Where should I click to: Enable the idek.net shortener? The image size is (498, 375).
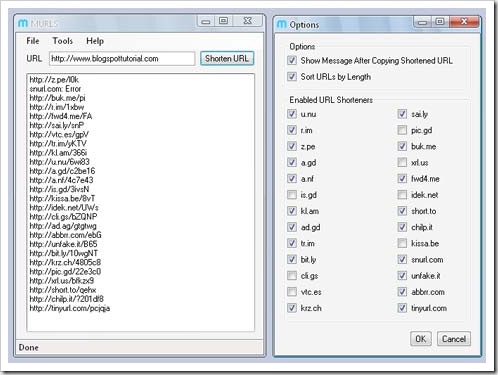402,195
